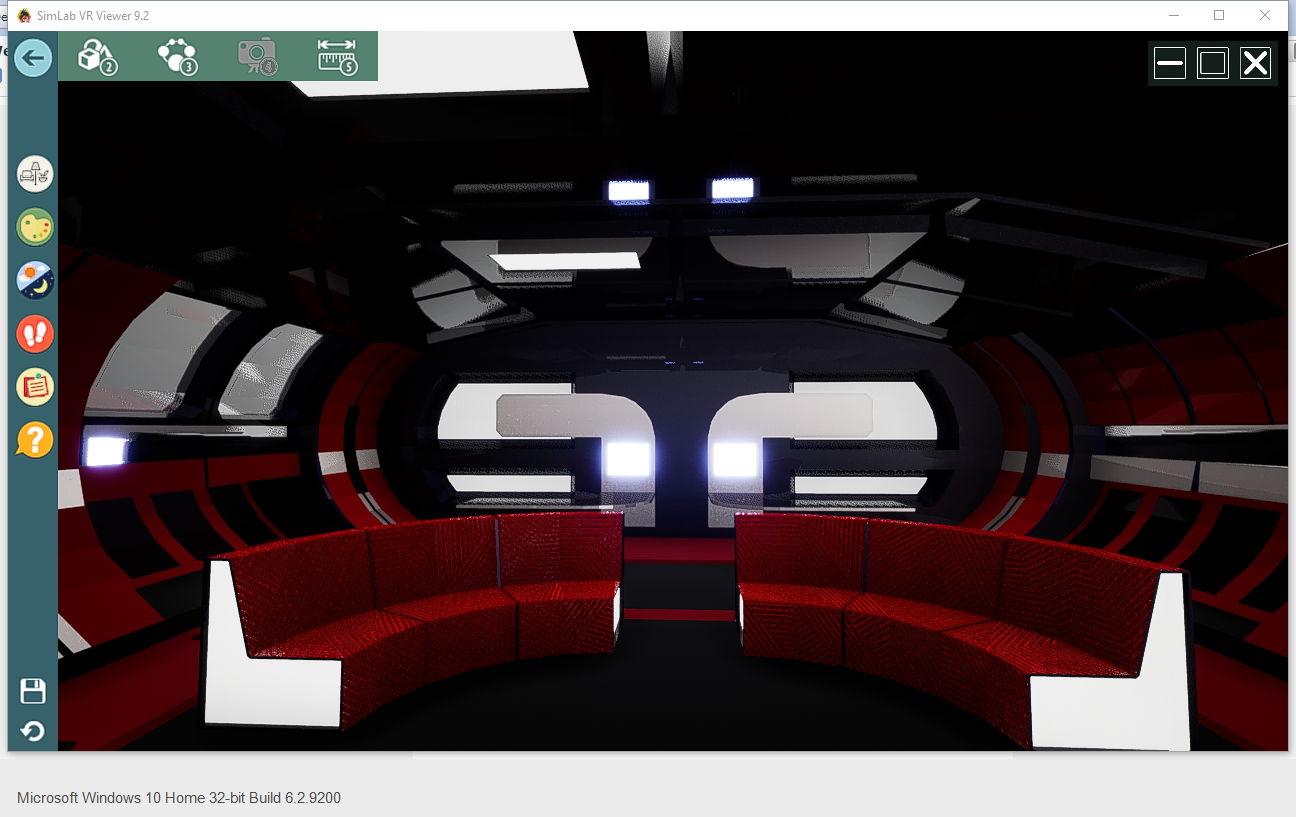Open help with the question mark icon

(35, 440)
